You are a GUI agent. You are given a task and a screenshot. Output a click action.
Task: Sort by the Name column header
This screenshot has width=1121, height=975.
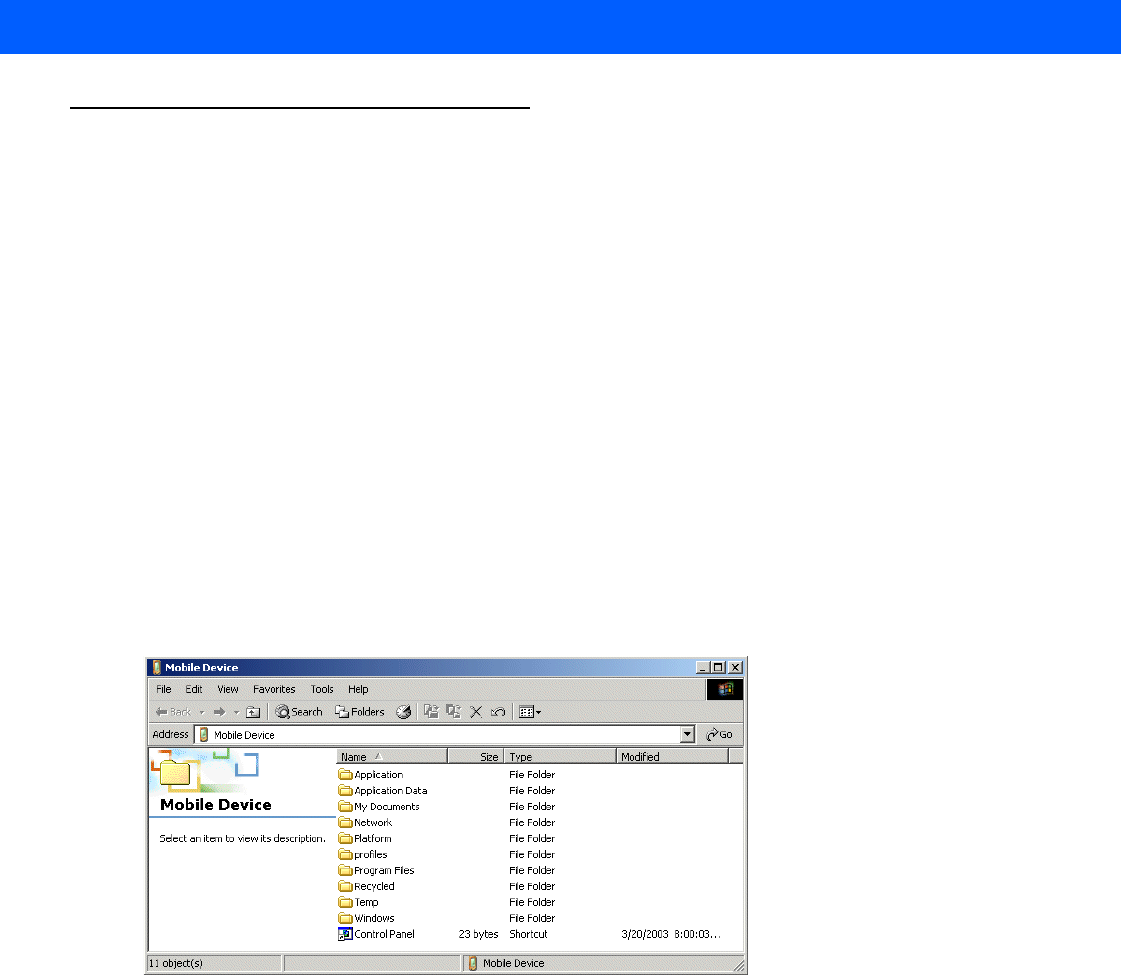click(x=392, y=757)
